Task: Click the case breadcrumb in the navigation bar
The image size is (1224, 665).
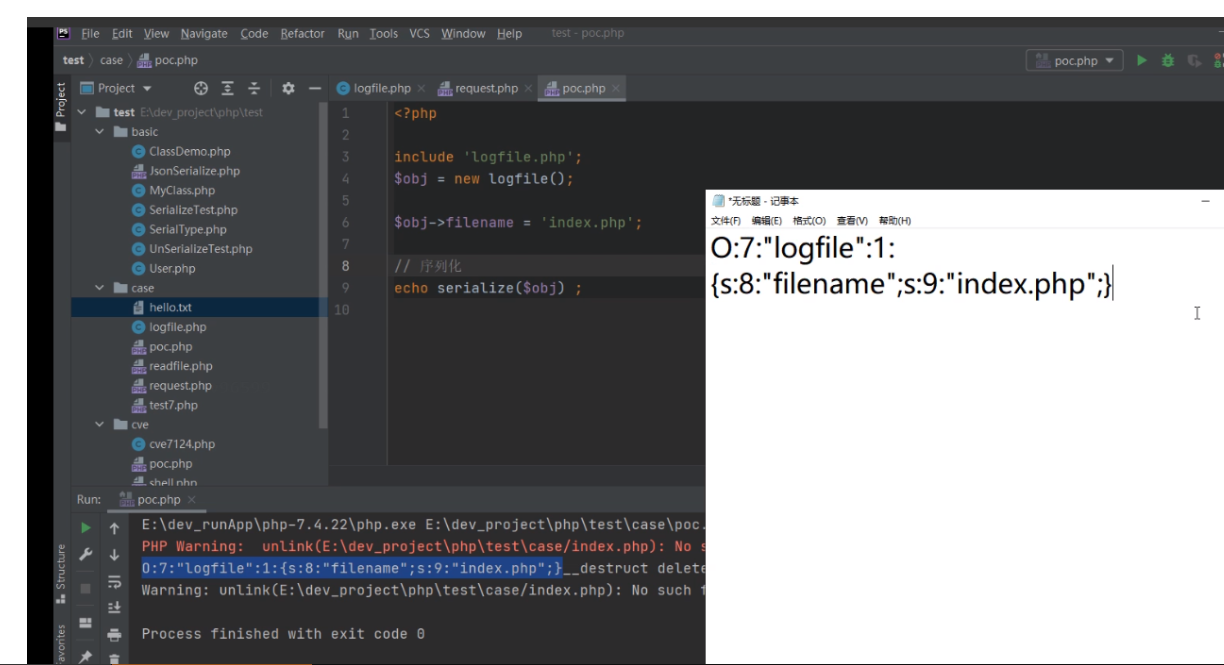Action: [111, 61]
